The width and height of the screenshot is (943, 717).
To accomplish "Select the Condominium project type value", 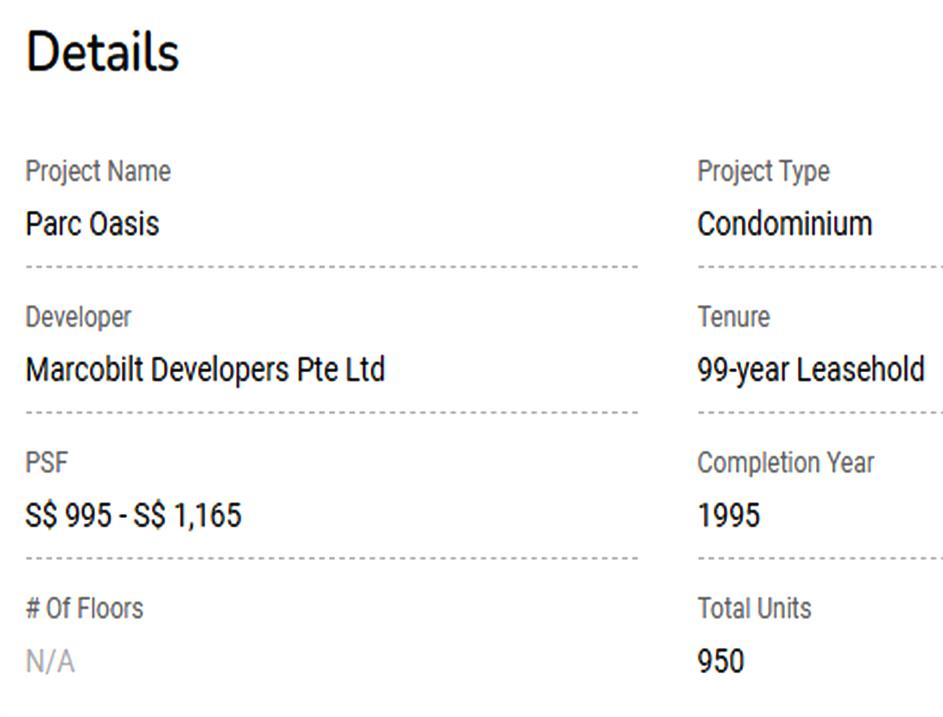I will (x=784, y=223).
